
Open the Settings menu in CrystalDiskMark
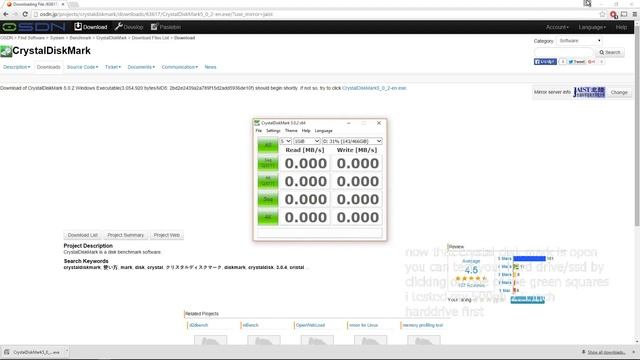[273, 131]
